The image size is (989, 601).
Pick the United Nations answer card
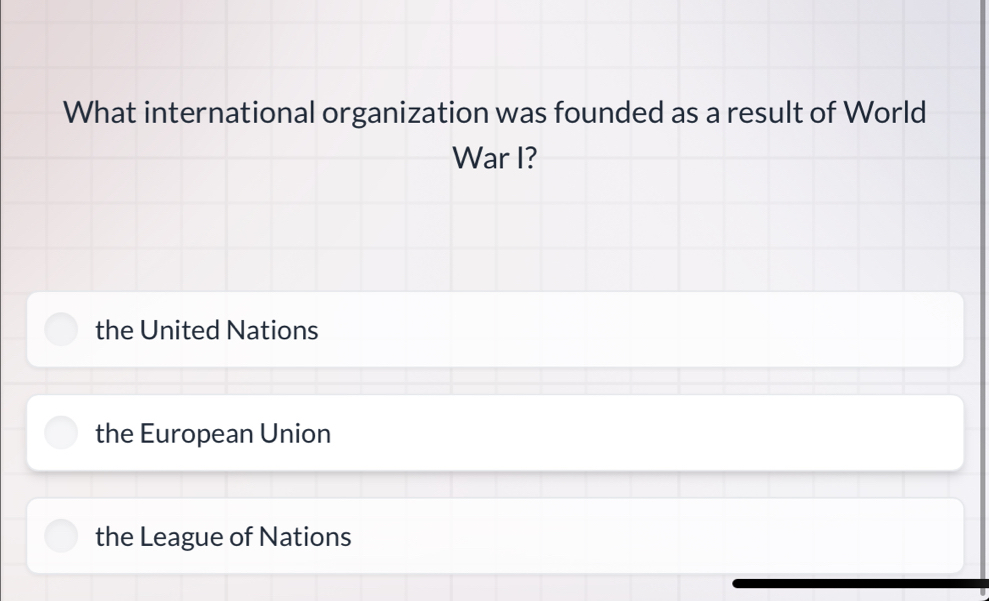point(495,330)
